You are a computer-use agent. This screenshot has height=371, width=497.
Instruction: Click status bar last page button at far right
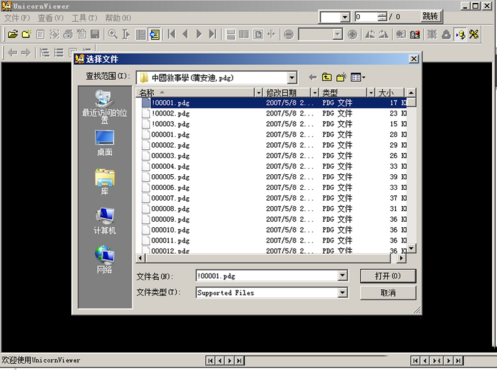point(459,361)
